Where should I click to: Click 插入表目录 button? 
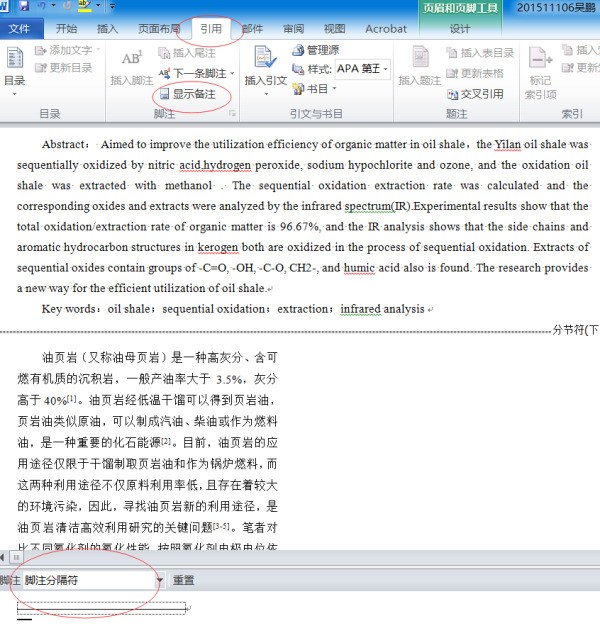click(x=480, y=53)
